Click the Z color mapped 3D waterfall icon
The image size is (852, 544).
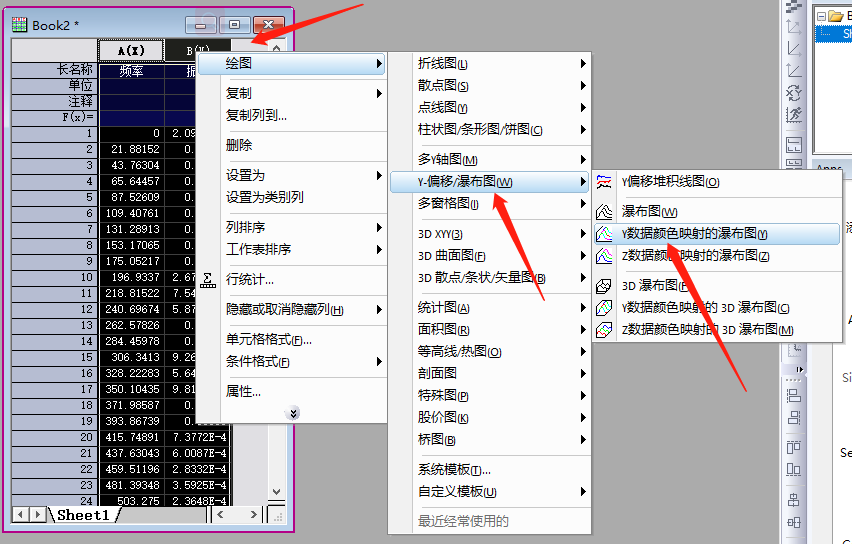pos(604,329)
